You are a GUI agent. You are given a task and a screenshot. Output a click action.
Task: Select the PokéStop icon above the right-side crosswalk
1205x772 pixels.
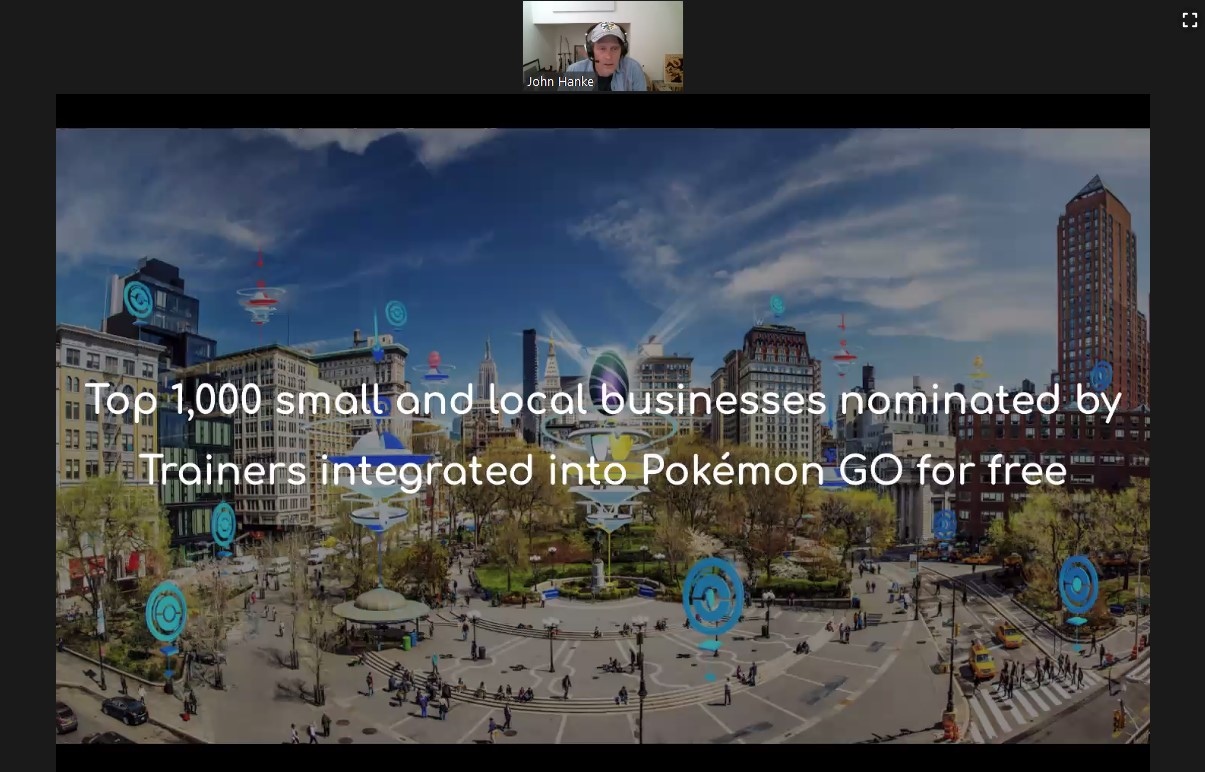(x=1078, y=584)
